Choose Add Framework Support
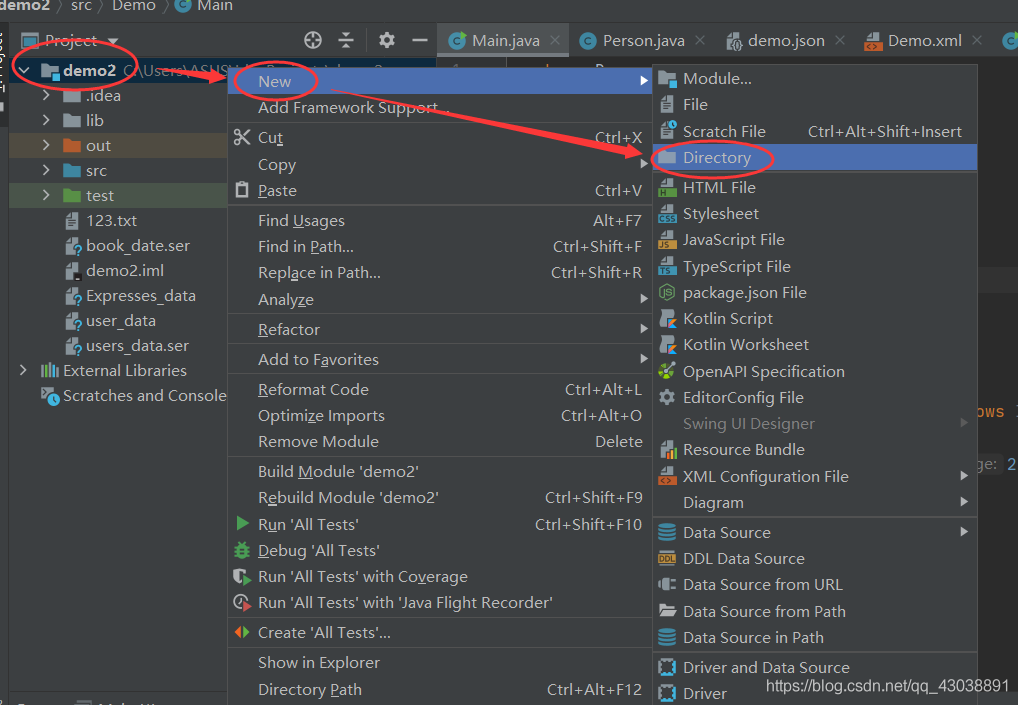The width and height of the screenshot is (1018, 705). click(x=440, y=108)
